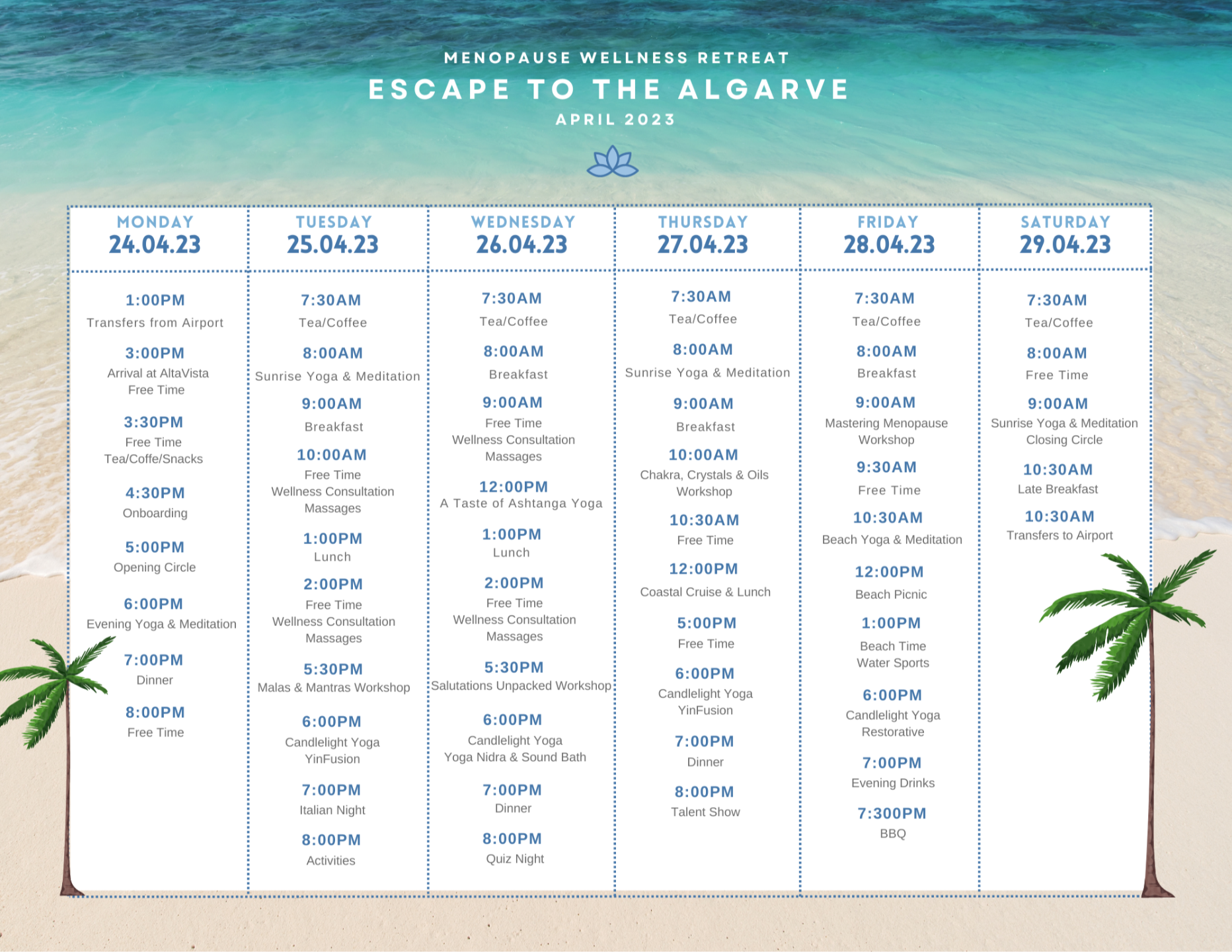Select the Talent Show event
This screenshot has width=1232, height=952.
(x=705, y=812)
